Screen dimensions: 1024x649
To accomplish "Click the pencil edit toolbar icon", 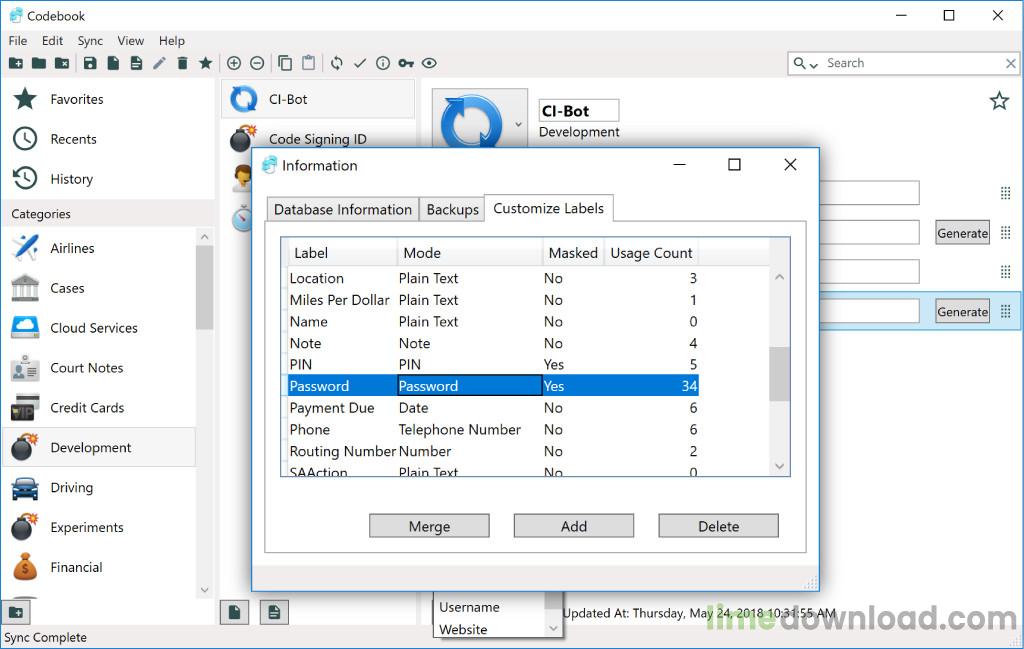I will [x=159, y=63].
